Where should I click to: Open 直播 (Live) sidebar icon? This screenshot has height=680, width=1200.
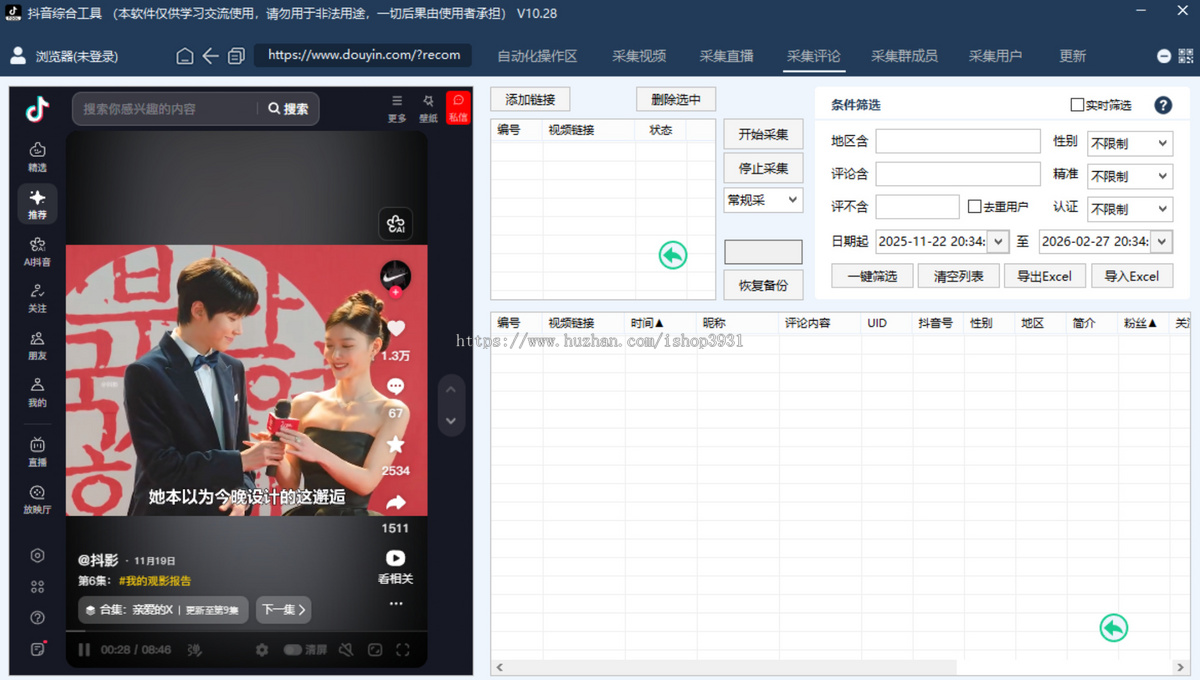coord(37,451)
